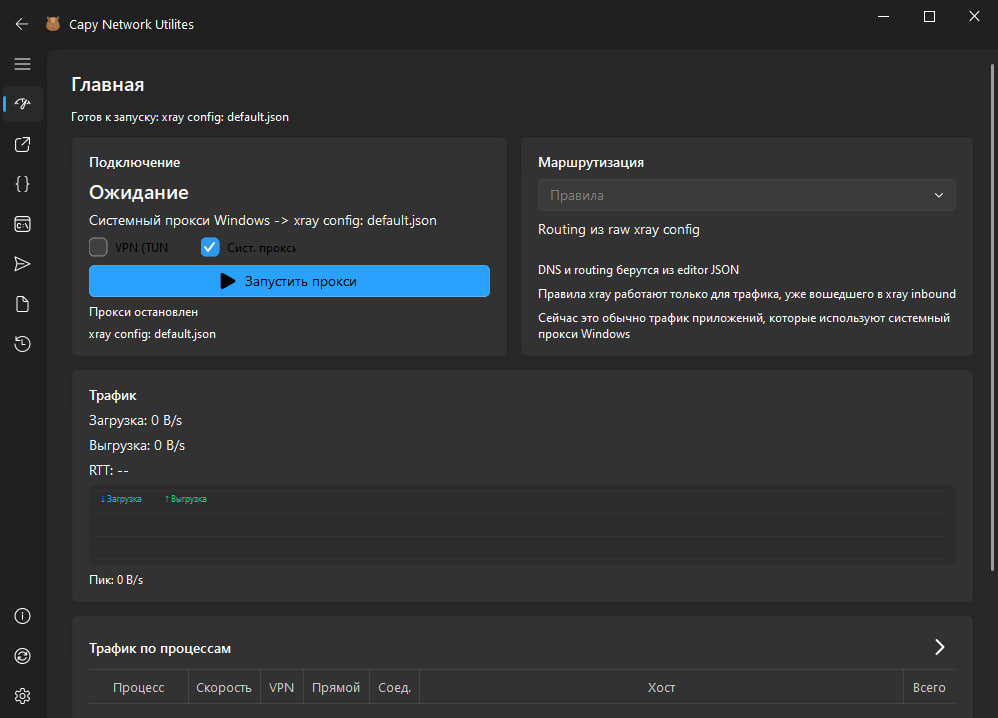Minimize the Capy Network Utilites window
Image resolution: width=998 pixels, height=718 pixels.
click(x=883, y=17)
